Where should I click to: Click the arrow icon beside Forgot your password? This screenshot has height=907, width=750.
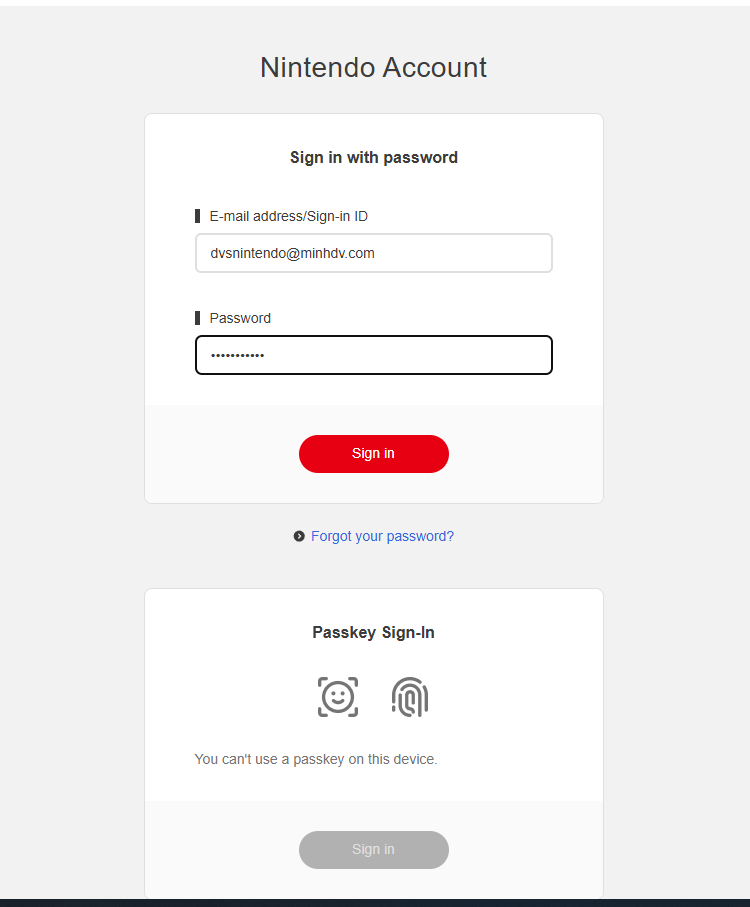299,537
